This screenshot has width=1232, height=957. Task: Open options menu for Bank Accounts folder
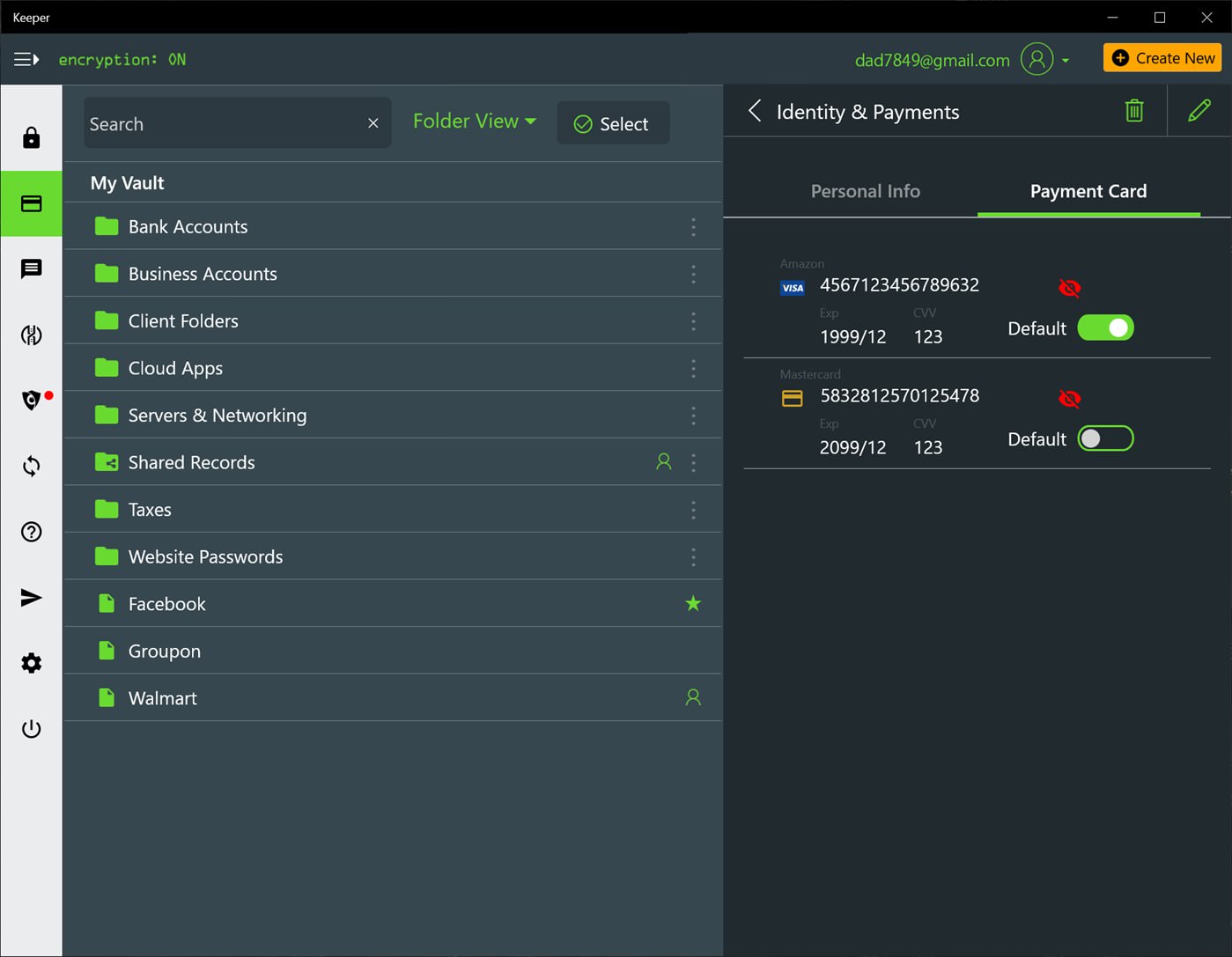pos(693,227)
